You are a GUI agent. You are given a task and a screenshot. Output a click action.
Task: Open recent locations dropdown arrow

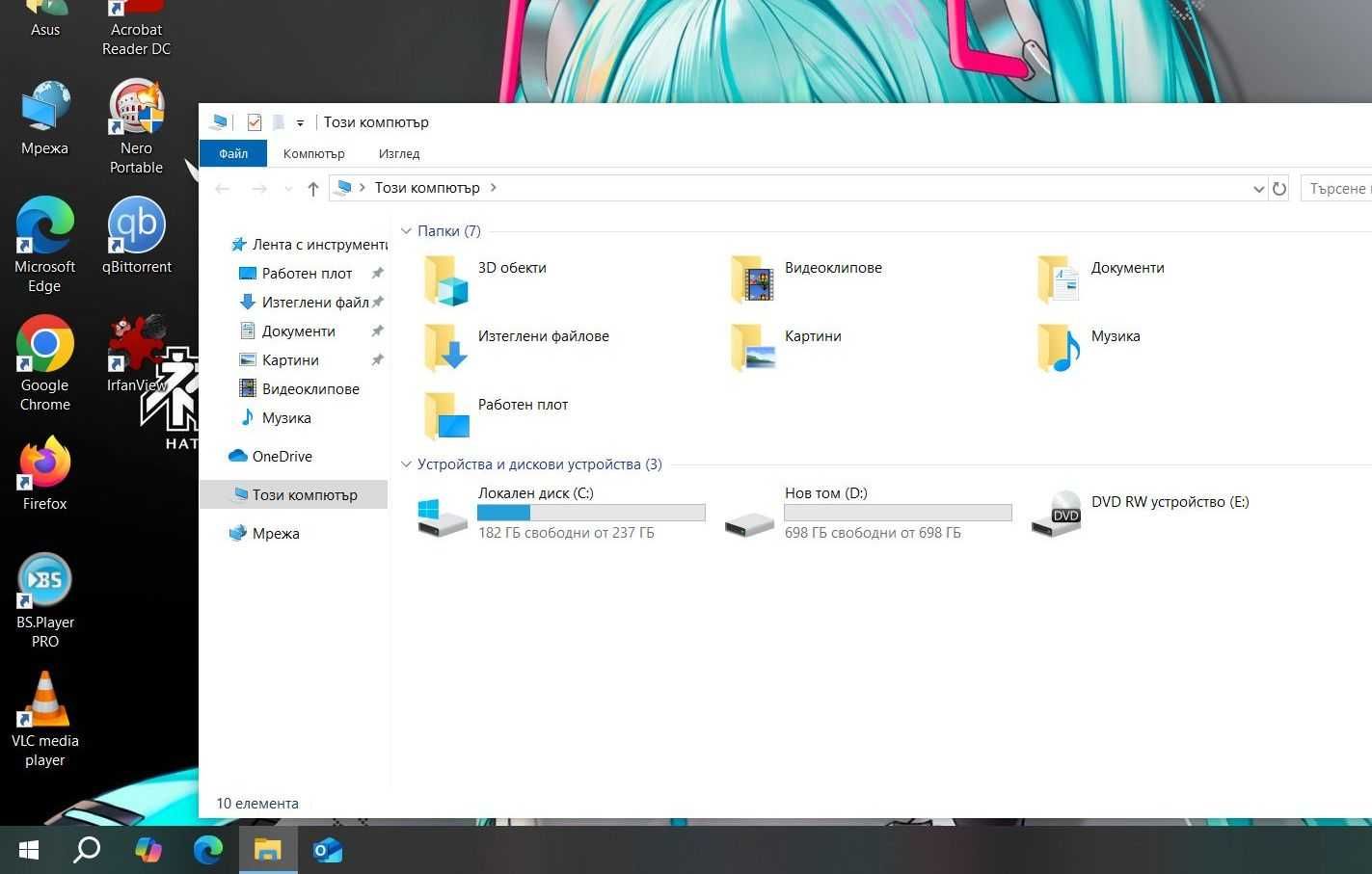pos(288,189)
